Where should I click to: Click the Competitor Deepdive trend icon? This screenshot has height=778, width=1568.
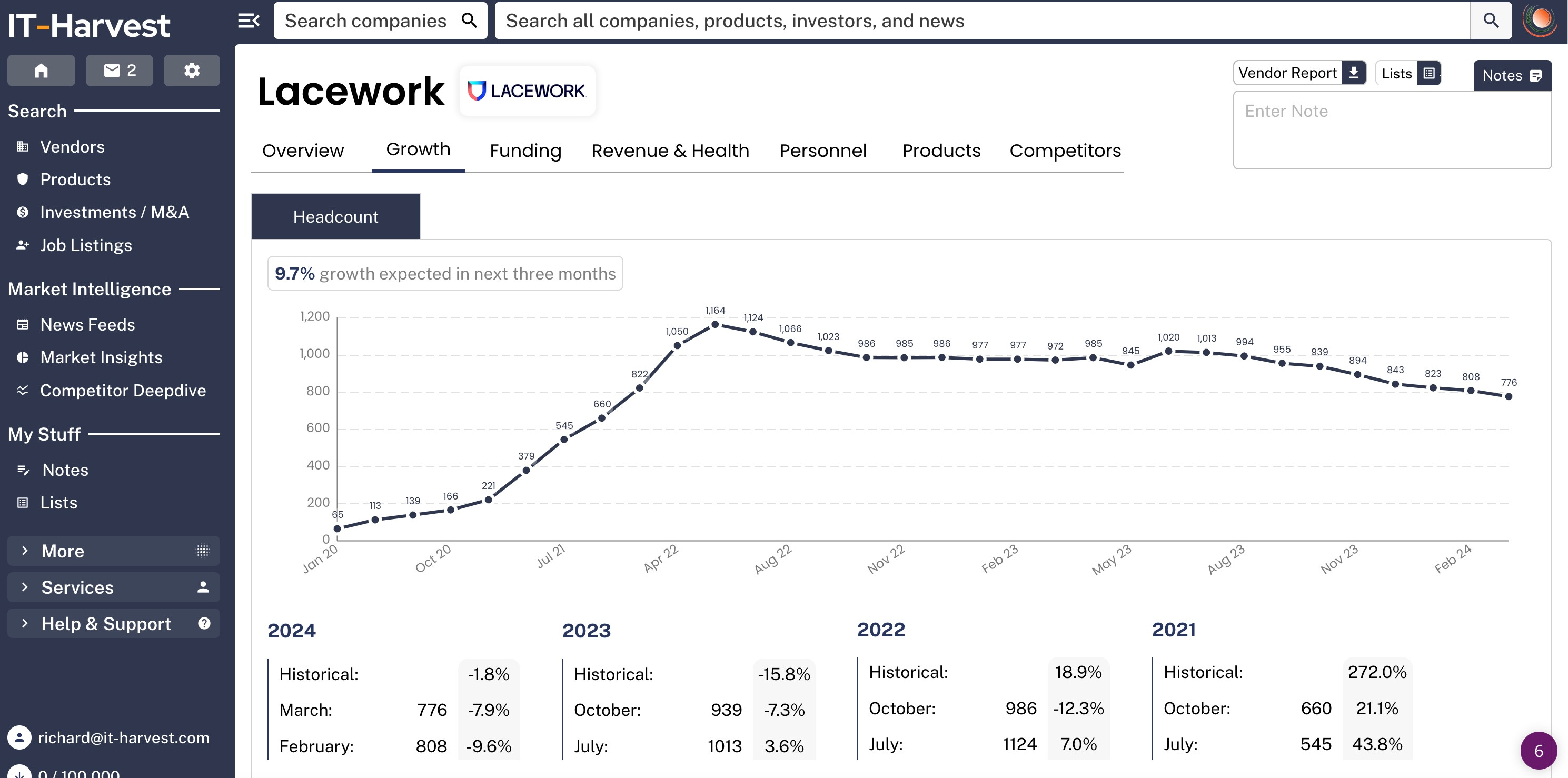[x=23, y=390]
